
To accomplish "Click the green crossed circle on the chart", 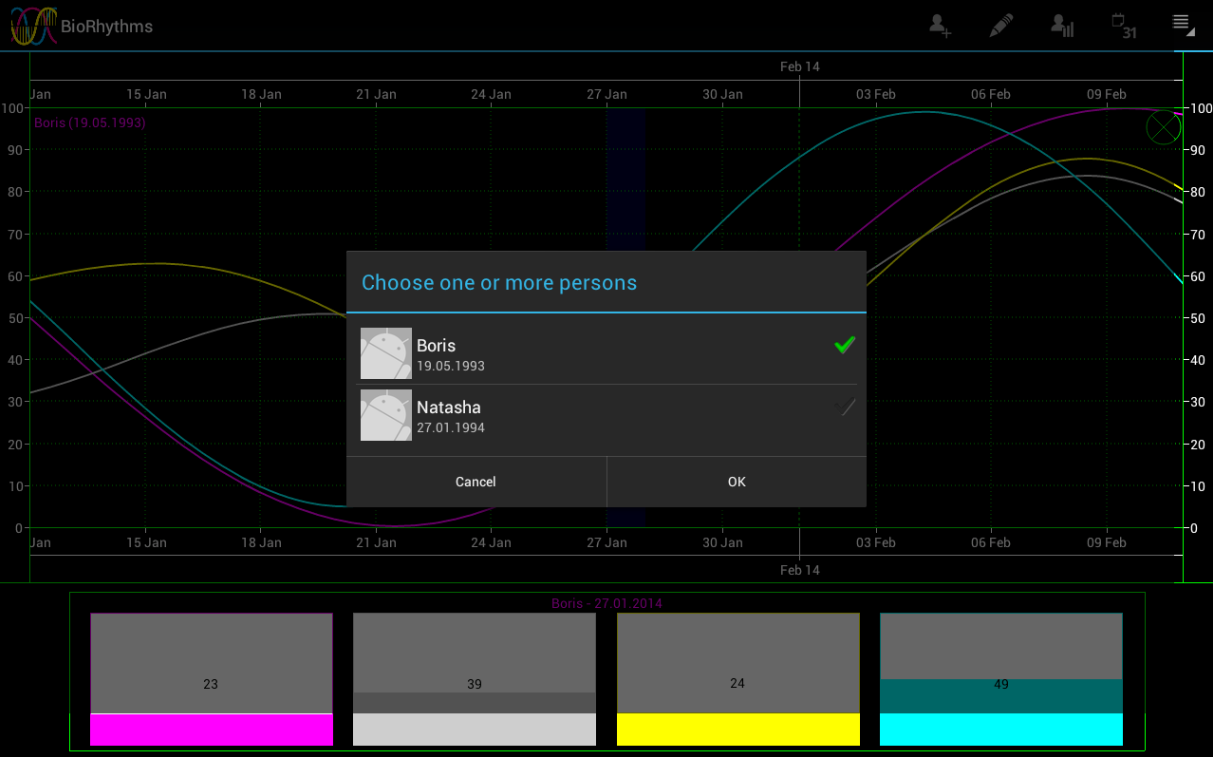I will (x=1163, y=127).
